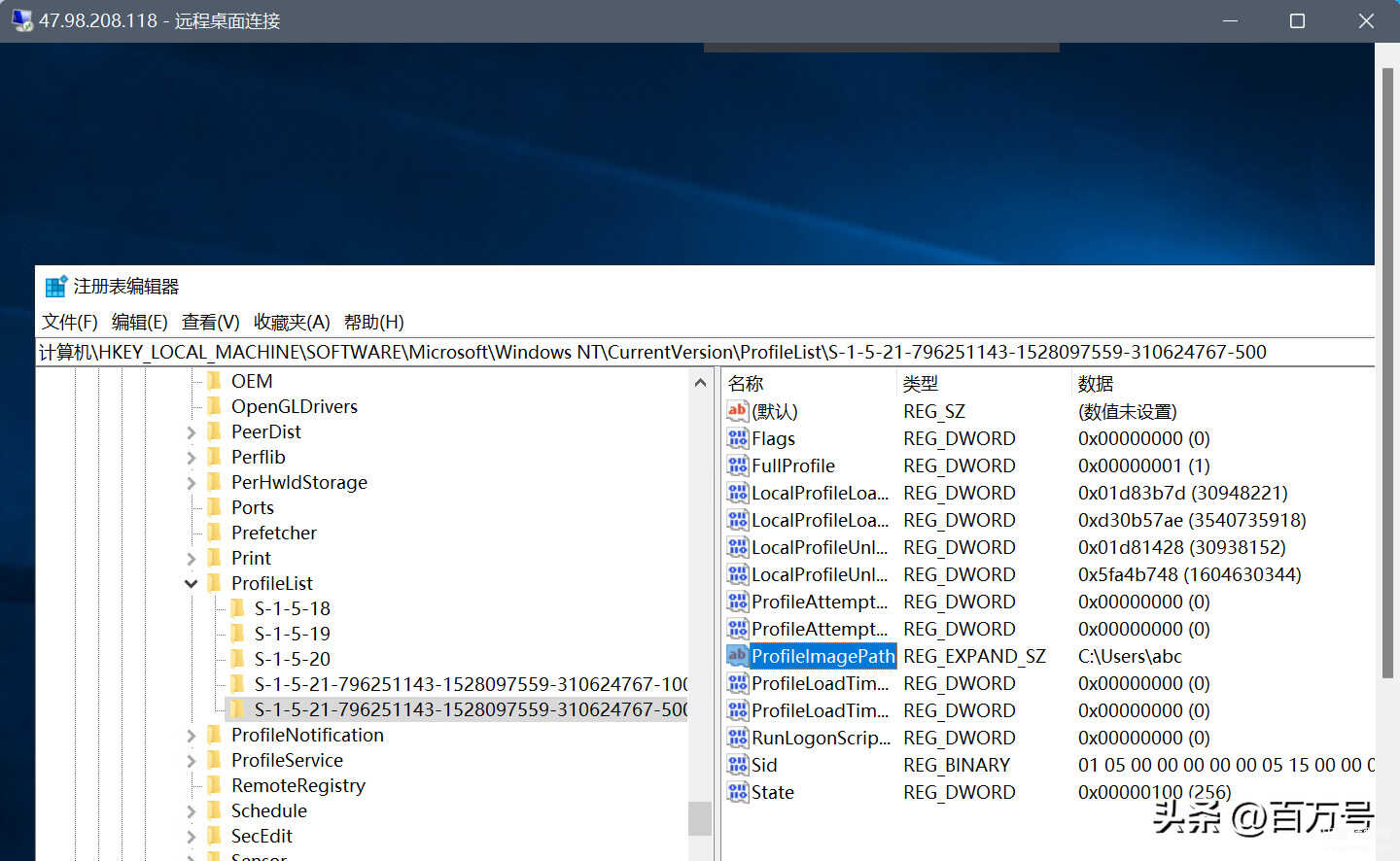Click the tree pane scroll up arrow
Screen dimensions: 1400x861
point(700,383)
